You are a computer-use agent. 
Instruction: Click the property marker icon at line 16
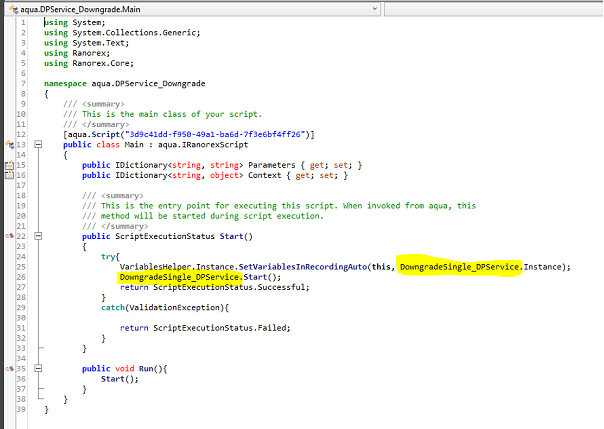coord(8,175)
